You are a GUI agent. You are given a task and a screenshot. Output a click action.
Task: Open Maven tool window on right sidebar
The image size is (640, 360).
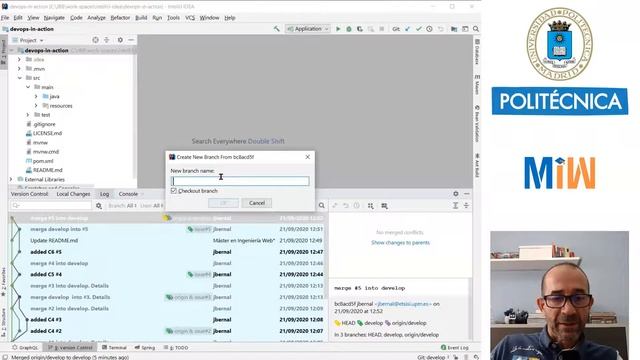477,84
